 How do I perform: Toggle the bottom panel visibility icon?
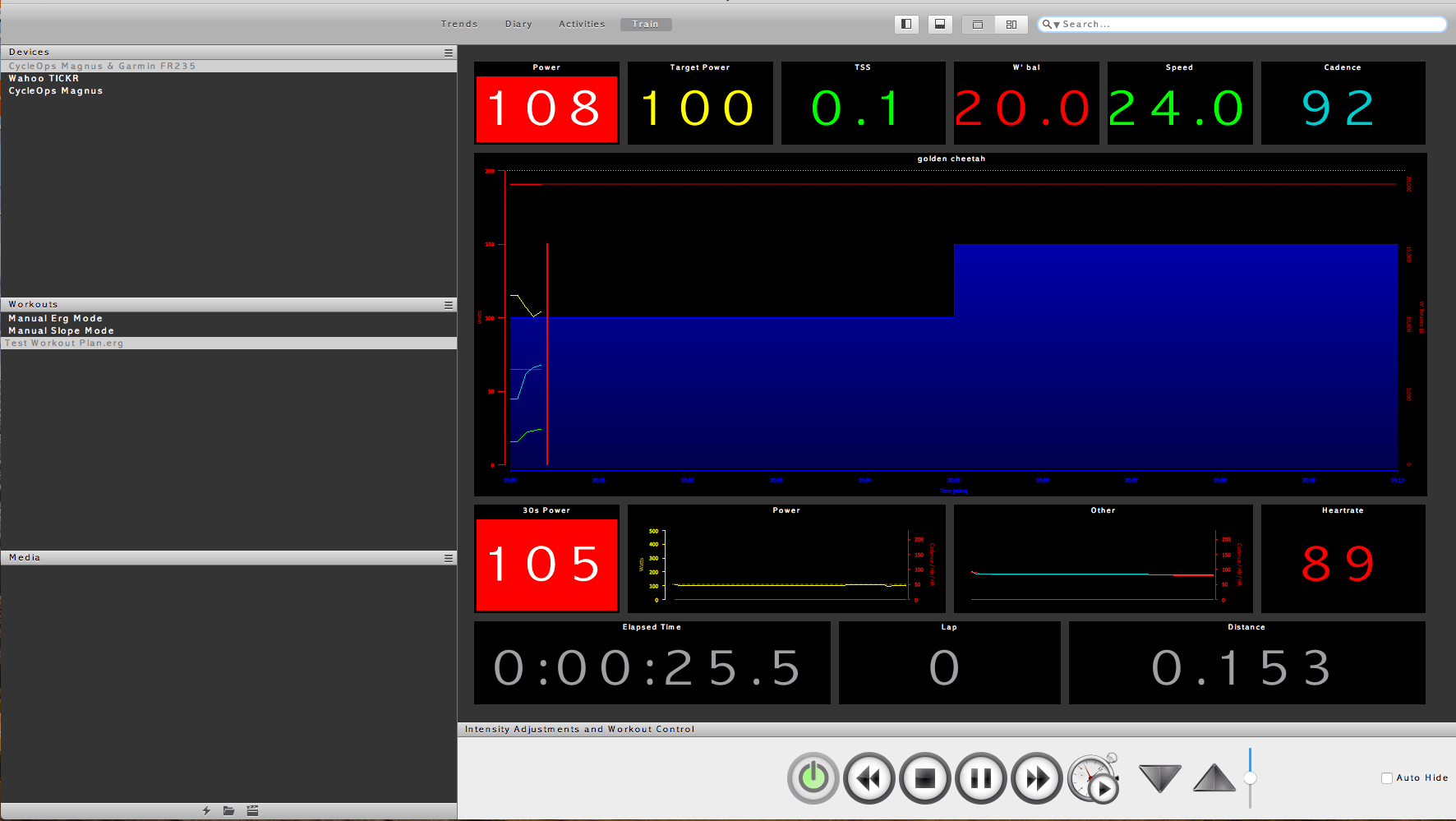tap(940, 24)
